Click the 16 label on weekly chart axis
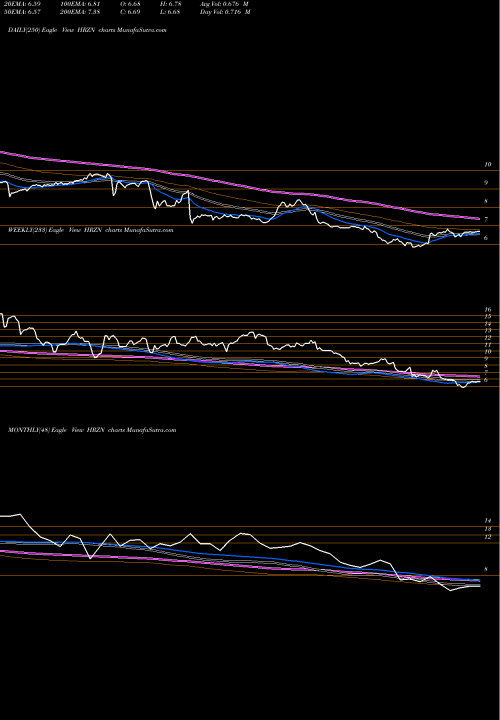The image size is (500, 720). point(488,310)
